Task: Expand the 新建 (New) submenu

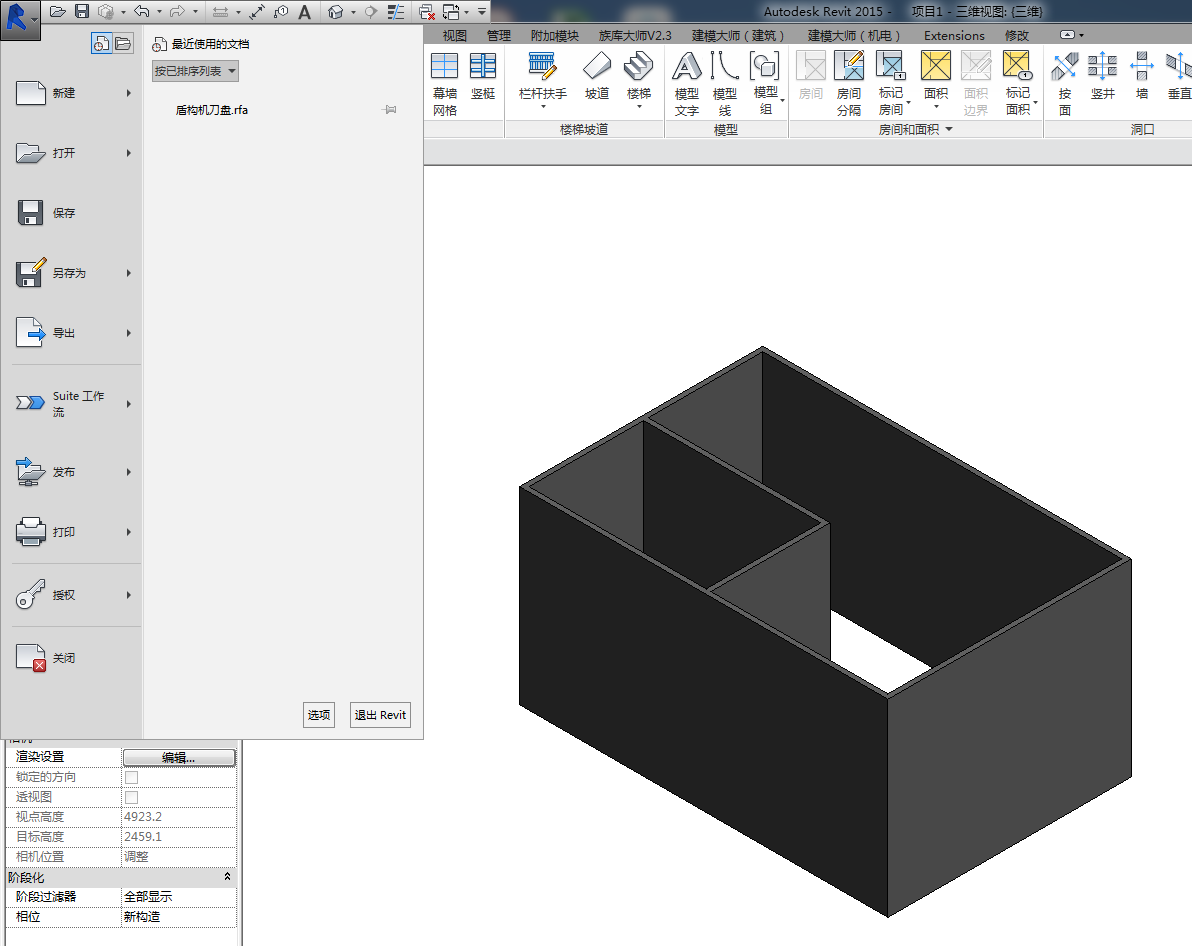Action: coord(128,93)
